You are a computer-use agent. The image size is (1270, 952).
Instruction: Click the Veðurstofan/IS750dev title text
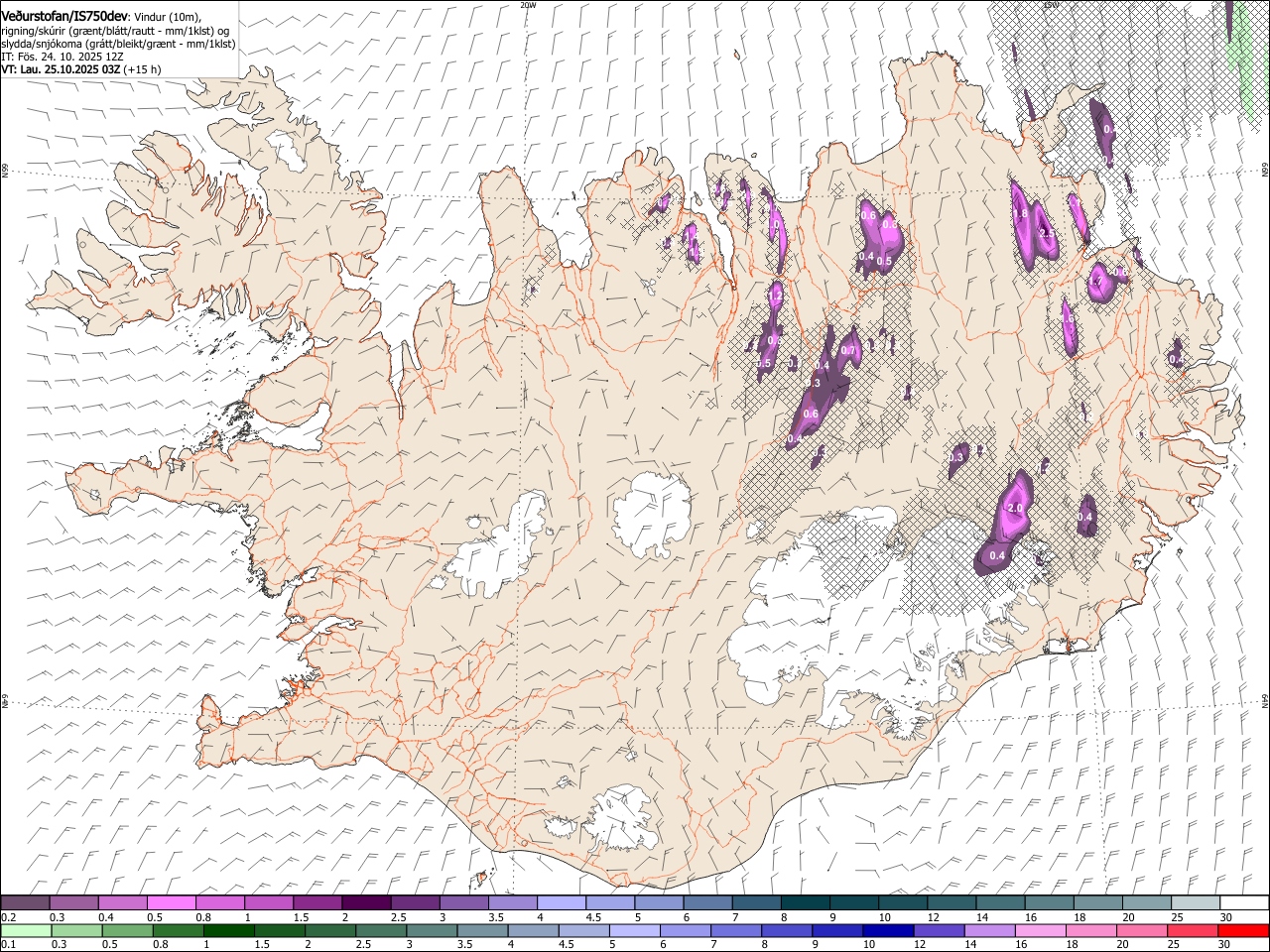click(64, 16)
